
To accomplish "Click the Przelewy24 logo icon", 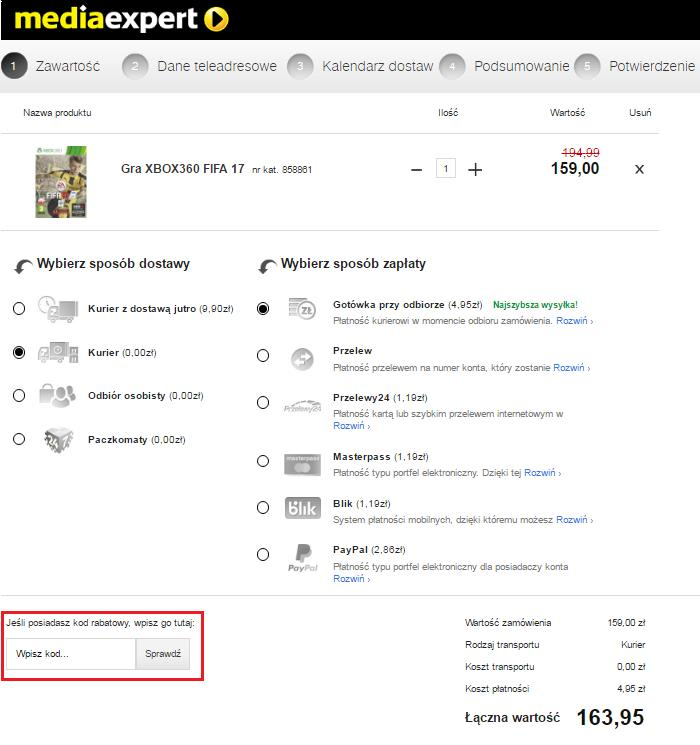I will click(x=302, y=406).
